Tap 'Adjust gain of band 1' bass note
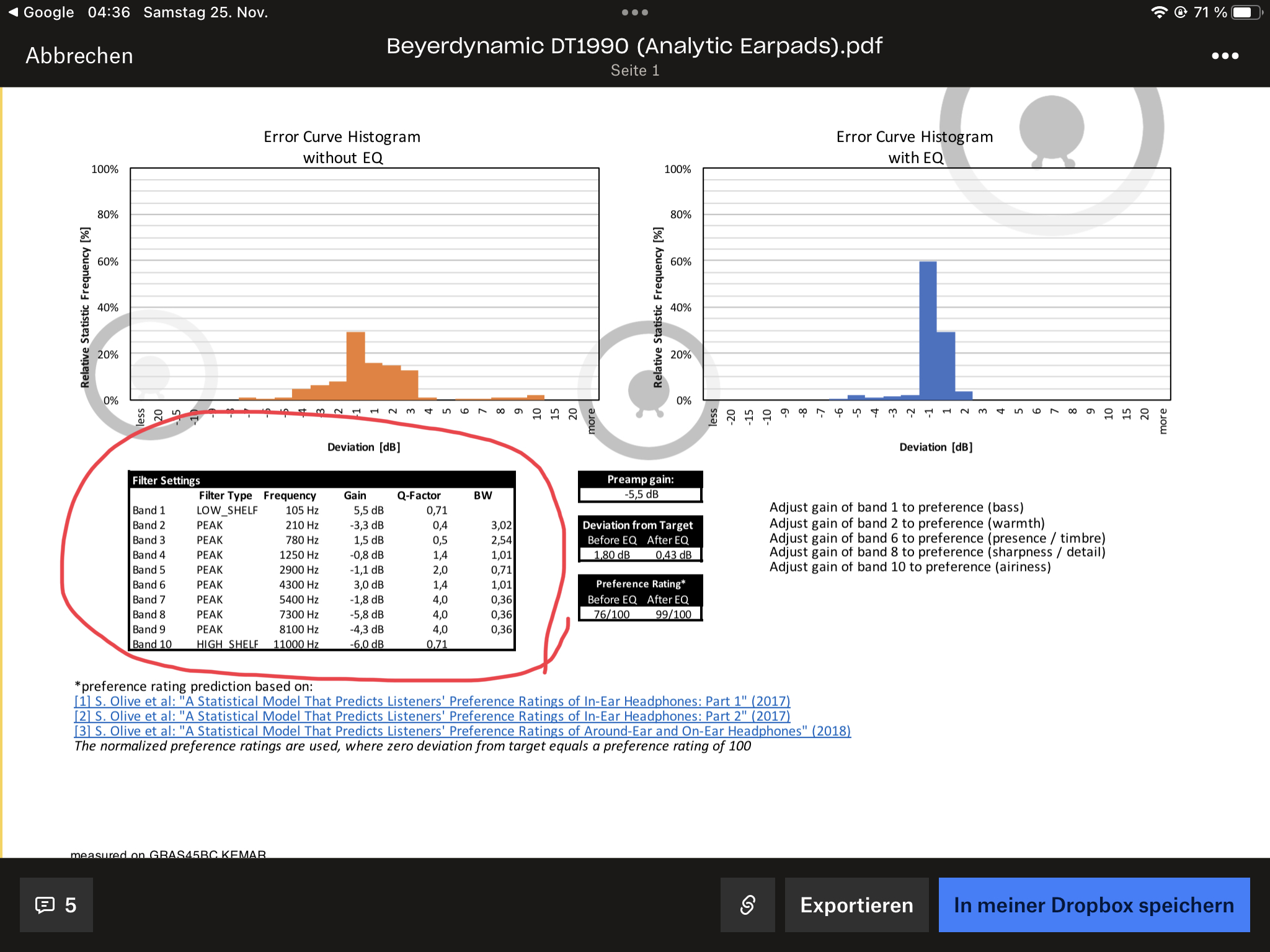This screenshot has height=952, width=1270. click(x=897, y=507)
